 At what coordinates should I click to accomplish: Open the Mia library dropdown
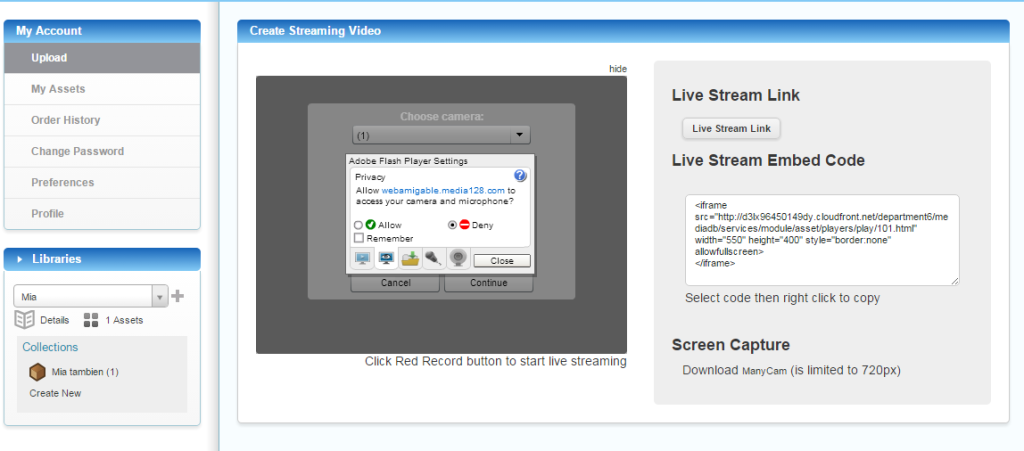click(x=91, y=296)
